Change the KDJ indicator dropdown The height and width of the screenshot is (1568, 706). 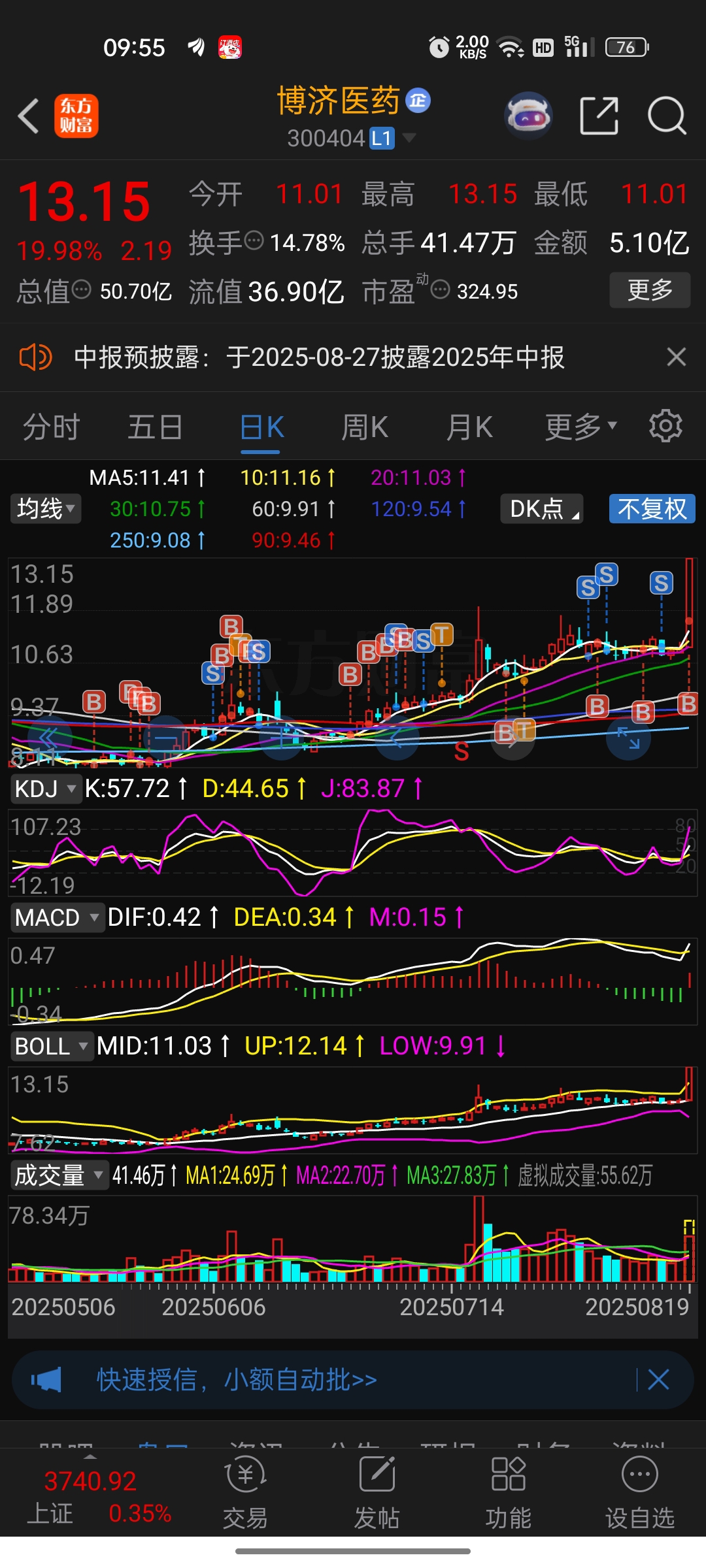coord(45,789)
